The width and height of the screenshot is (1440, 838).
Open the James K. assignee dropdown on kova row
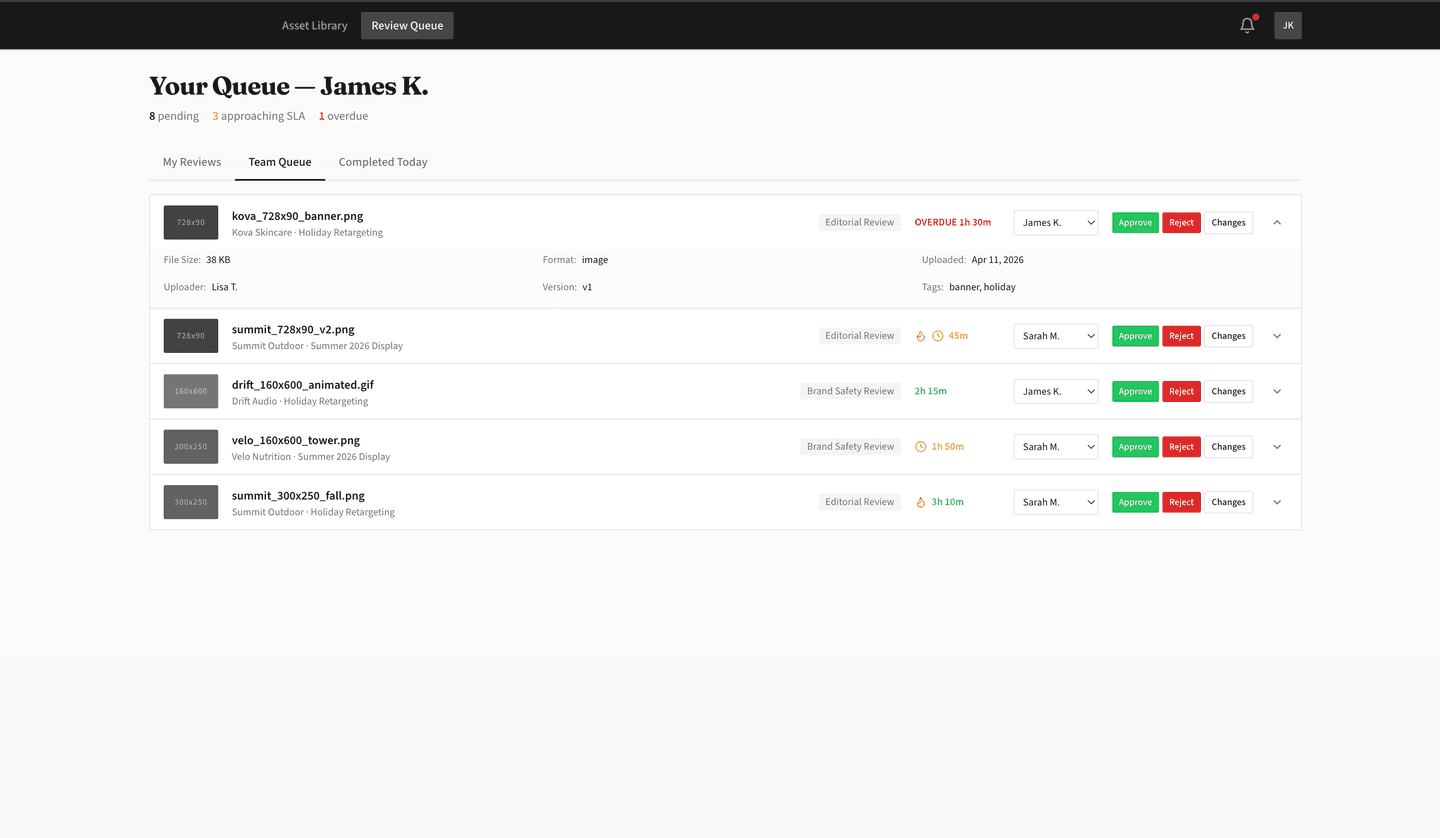coord(1055,222)
